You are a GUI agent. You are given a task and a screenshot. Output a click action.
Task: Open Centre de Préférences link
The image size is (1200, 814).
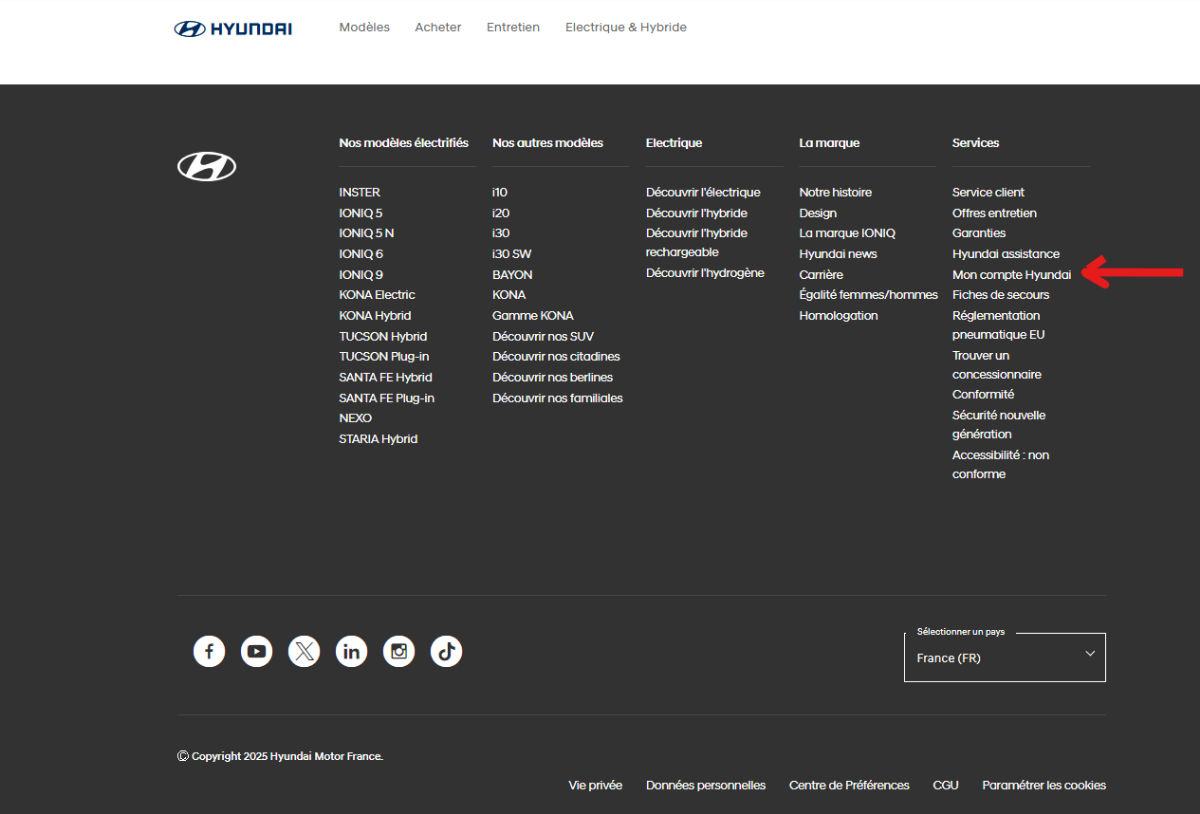tap(849, 785)
